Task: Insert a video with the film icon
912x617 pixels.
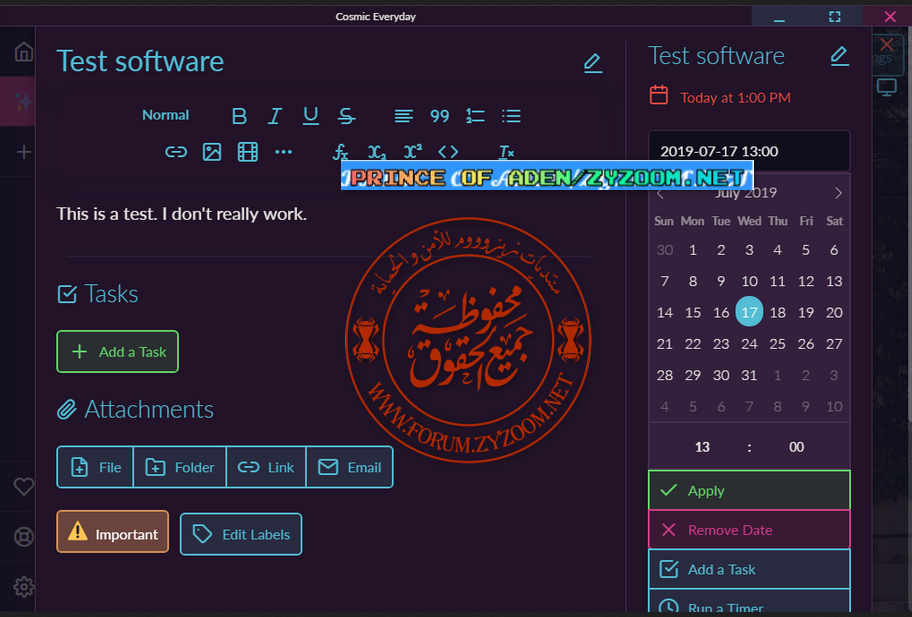Action: point(248,152)
